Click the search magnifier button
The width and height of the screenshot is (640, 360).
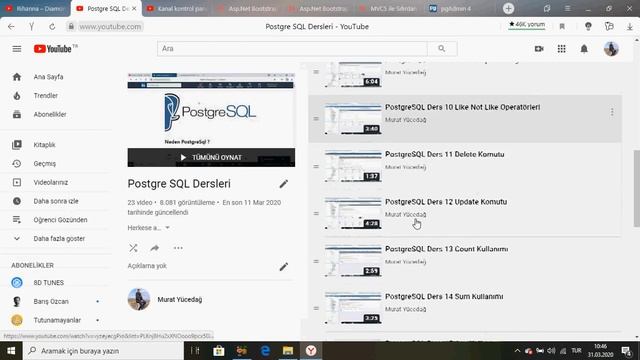pos(442,49)
